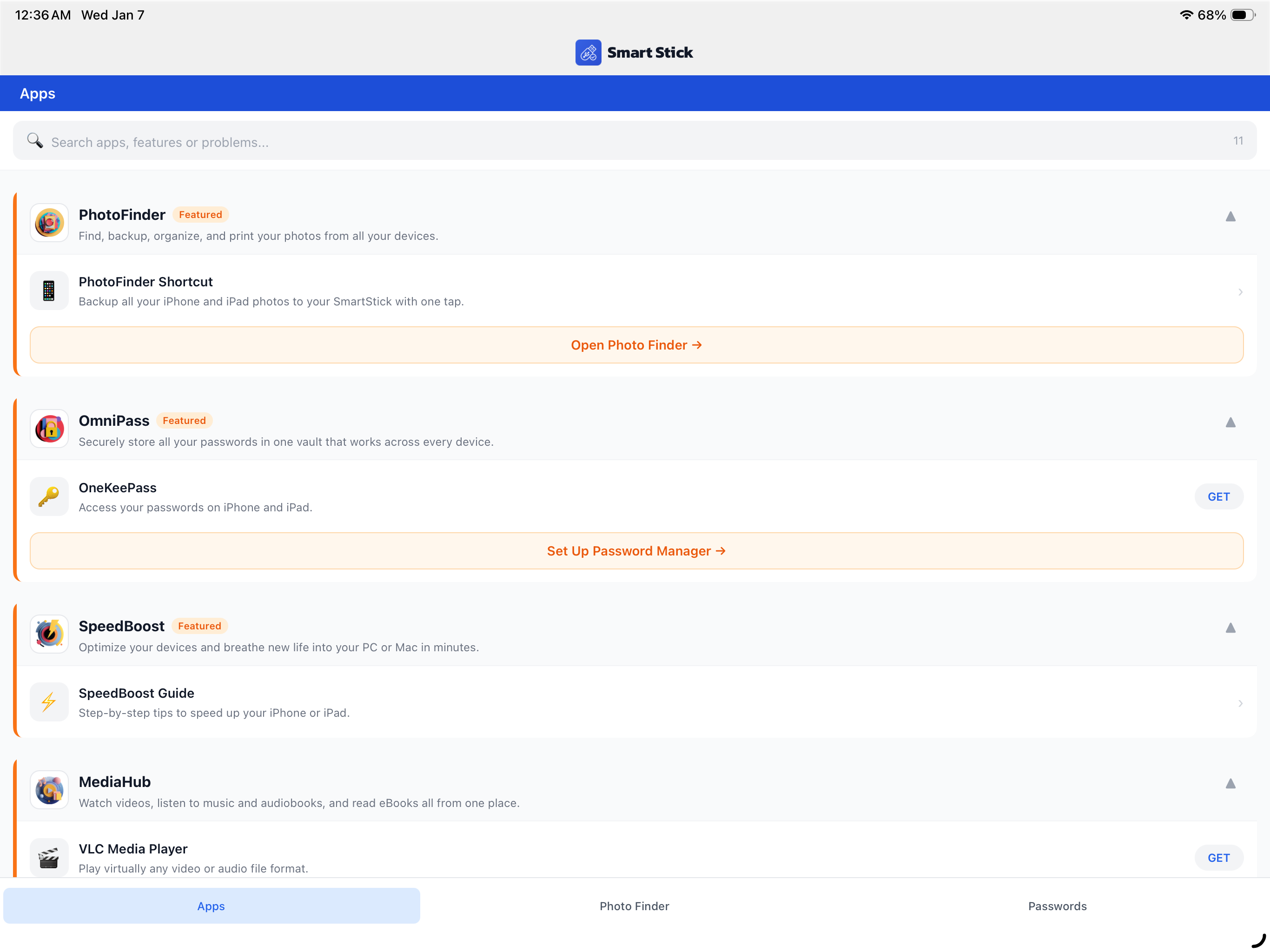The height and width of the screenshot is (952, 1270).
Task: Select the SpeedBoost Guide row title
Action: (x=137, y=694)
